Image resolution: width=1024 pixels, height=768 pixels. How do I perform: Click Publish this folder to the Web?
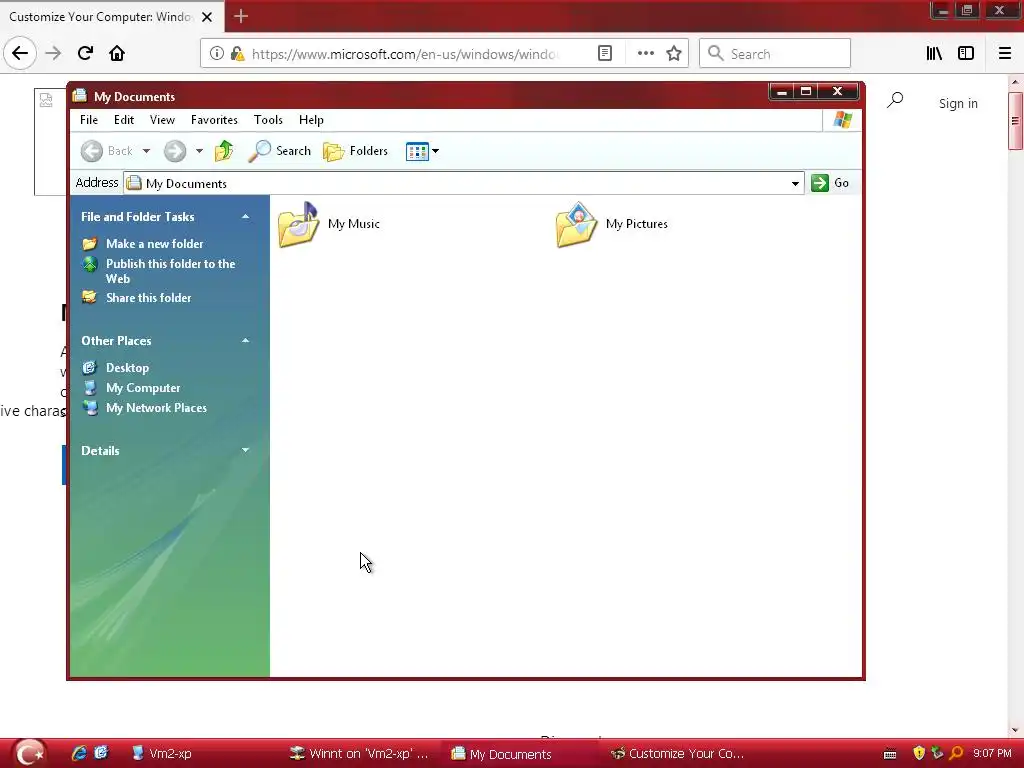[x=170, y=271]
